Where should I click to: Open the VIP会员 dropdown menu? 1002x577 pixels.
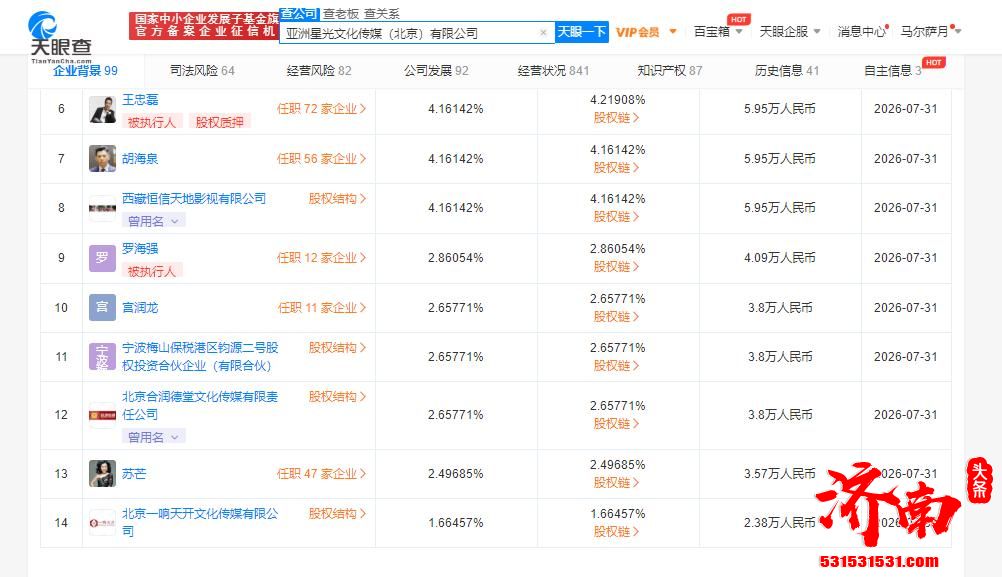(643, 31)
